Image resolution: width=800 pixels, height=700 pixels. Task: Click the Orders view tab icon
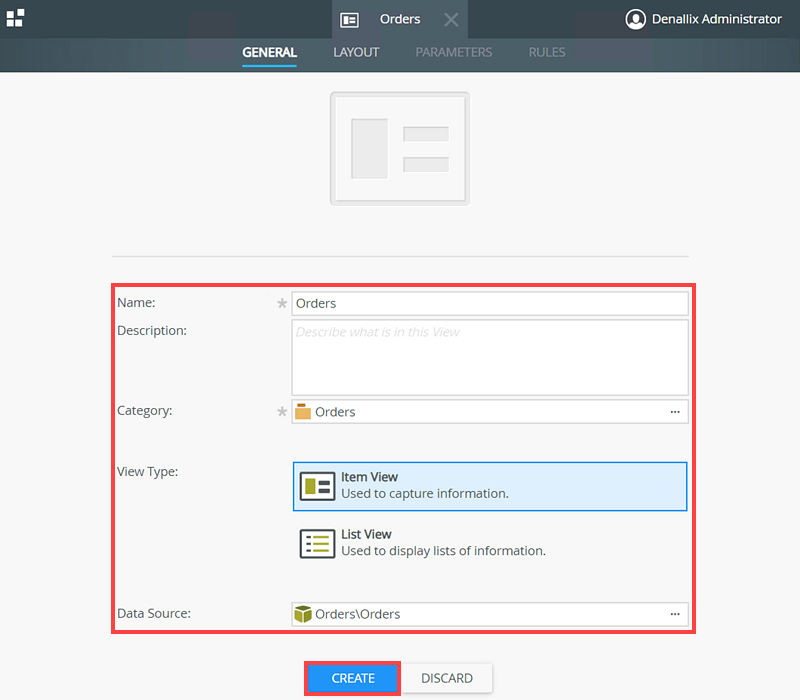pos(349,20)
